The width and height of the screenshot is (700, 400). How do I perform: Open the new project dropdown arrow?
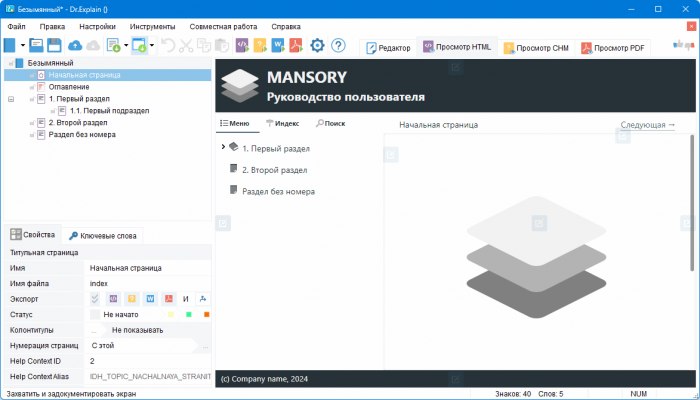23,46
